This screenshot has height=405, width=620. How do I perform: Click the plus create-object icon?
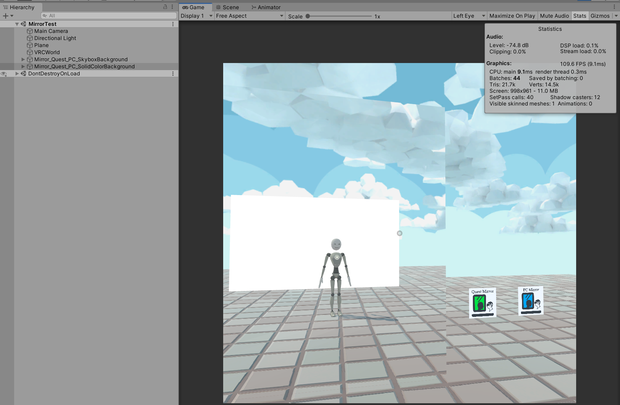(6, 16)
